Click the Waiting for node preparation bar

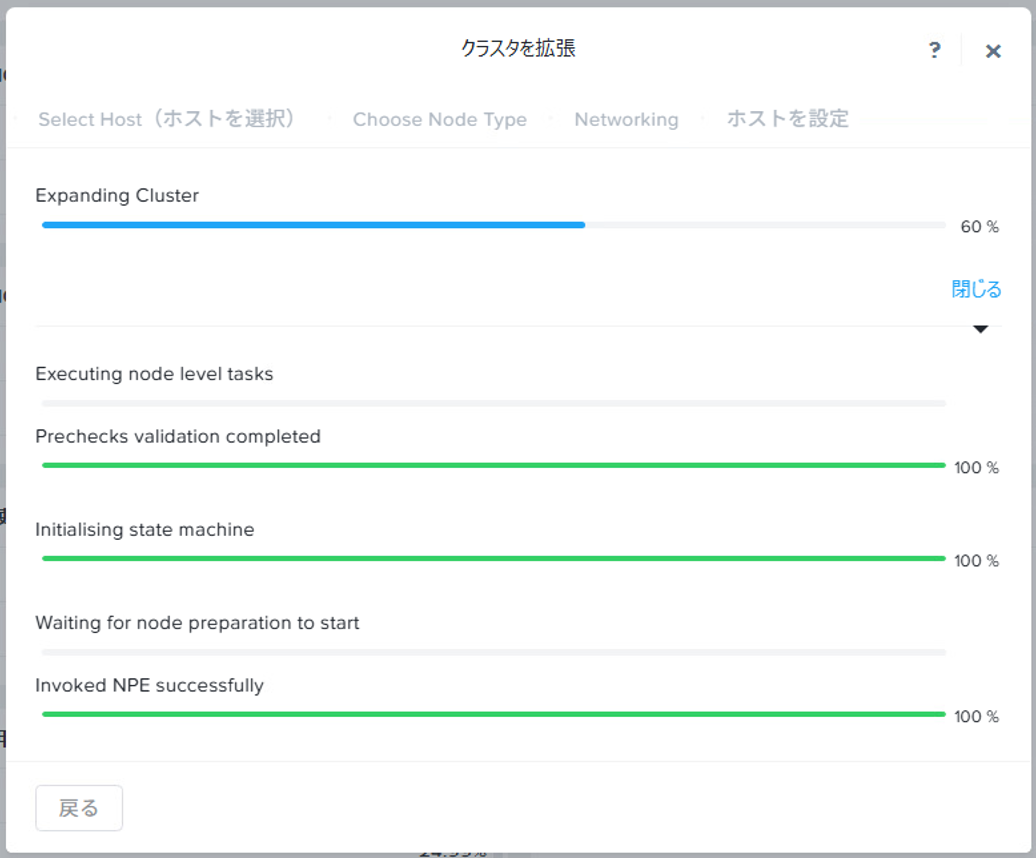[x=494, y=652]
